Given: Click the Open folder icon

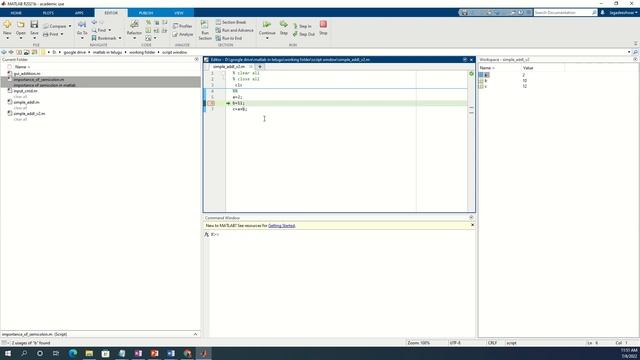Looking at the screenshot, I should point(21,25).
